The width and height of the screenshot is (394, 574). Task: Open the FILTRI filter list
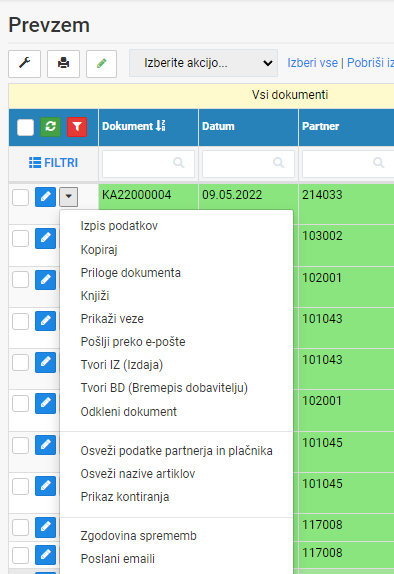click(53, 162)
